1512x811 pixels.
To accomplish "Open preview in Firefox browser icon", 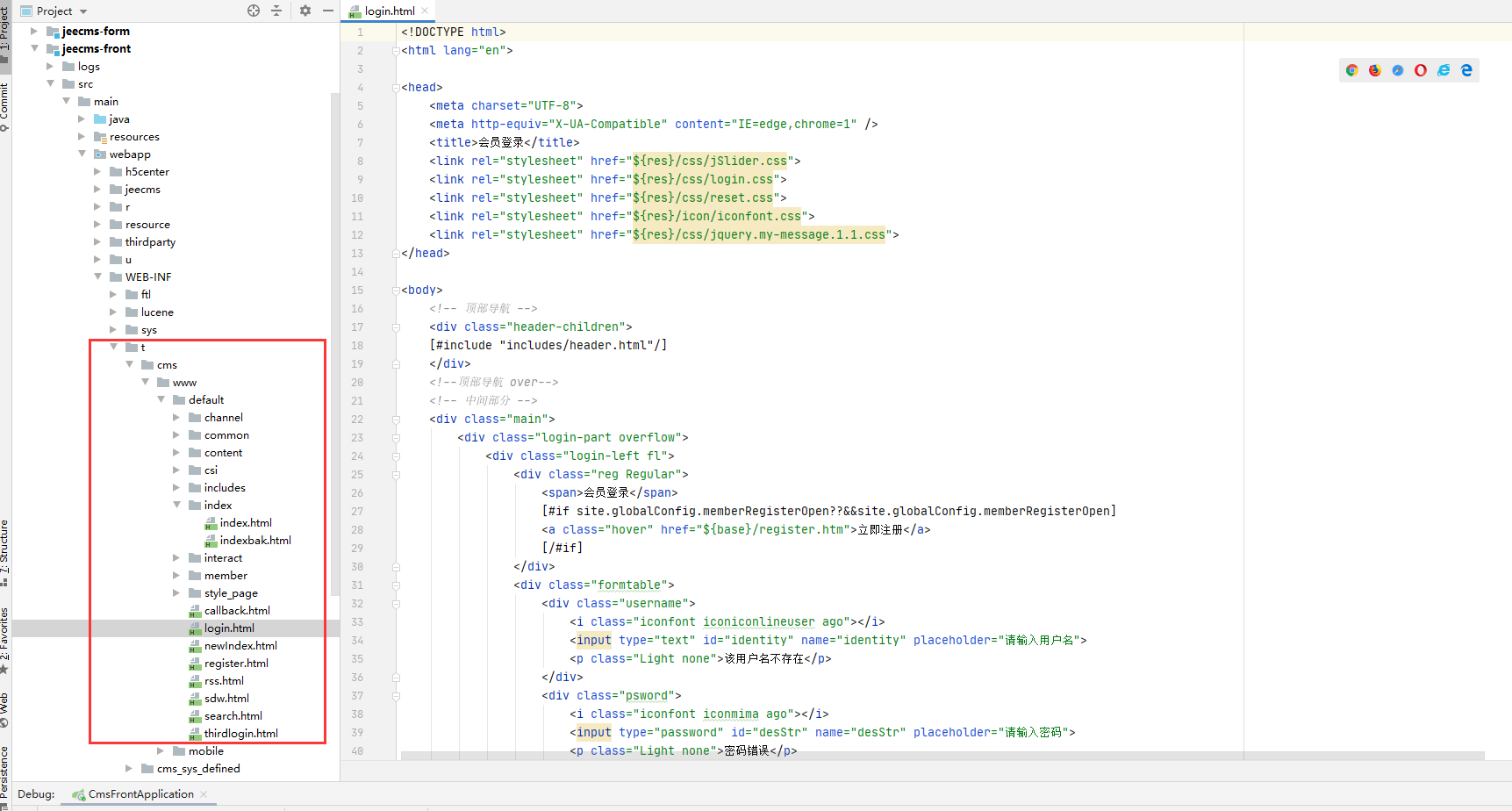I will (1374, 70).
